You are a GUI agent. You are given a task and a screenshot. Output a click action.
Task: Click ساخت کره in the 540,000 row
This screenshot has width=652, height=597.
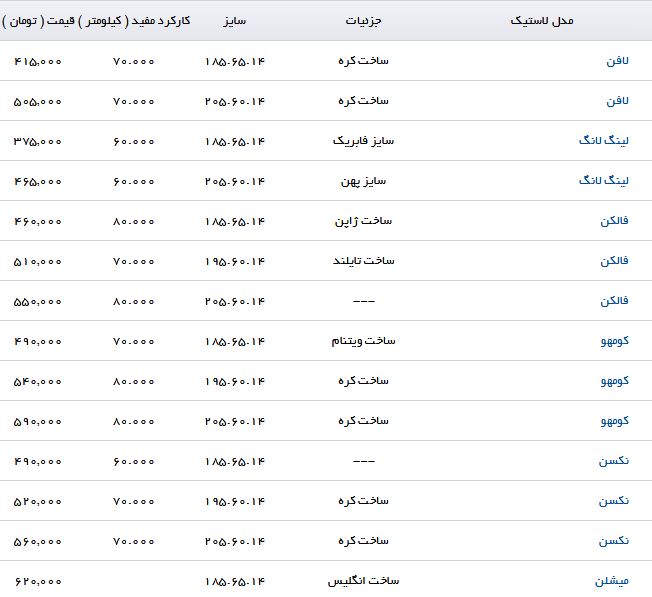point(363,381)
